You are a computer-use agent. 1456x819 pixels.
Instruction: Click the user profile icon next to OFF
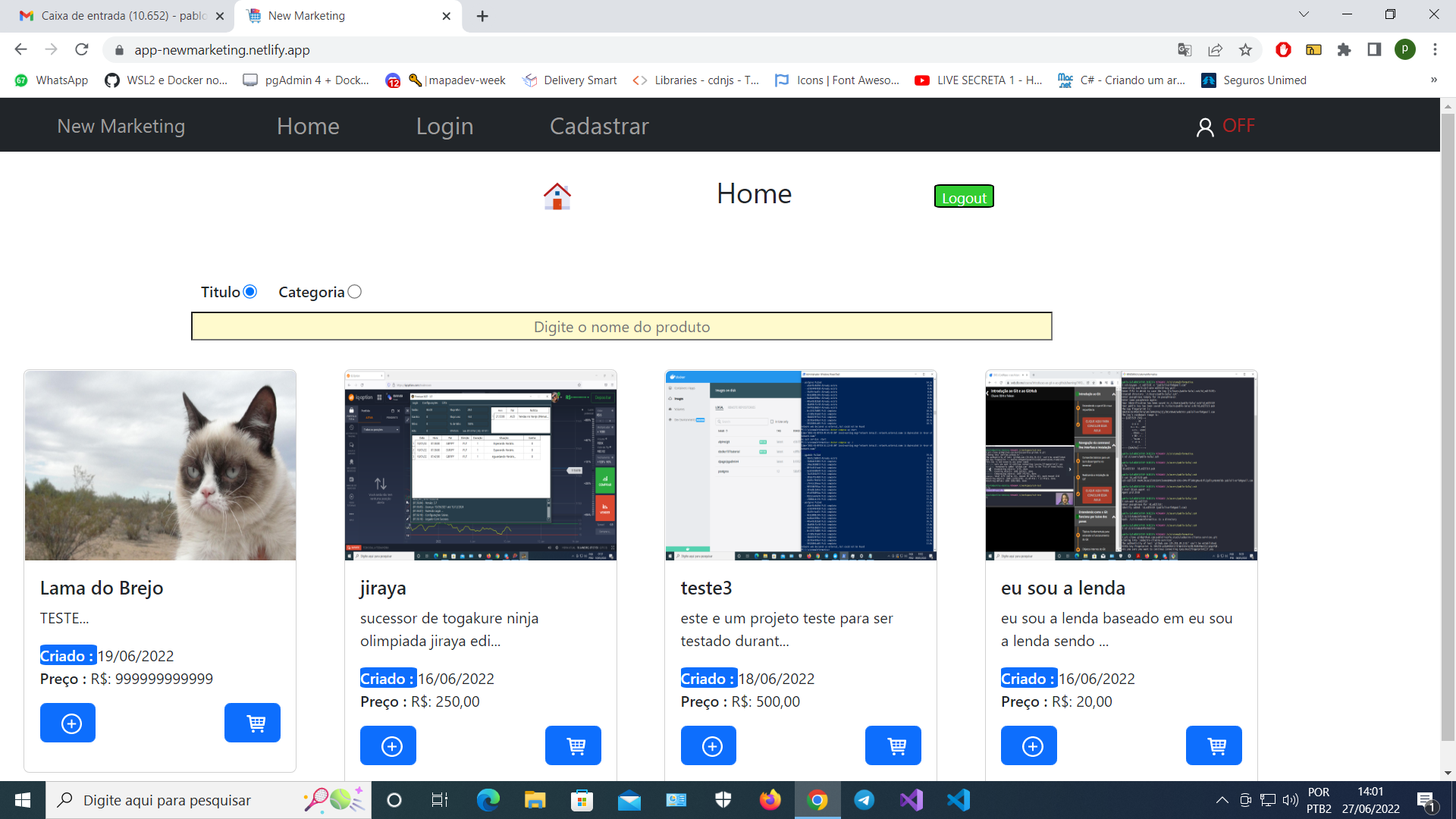coord(1204,127)
